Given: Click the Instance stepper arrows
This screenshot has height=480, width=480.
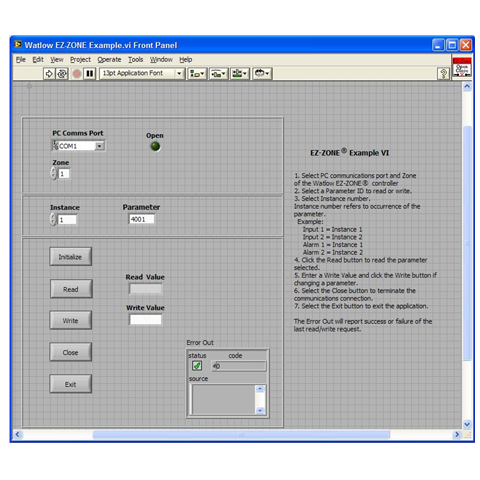Looking at the screenshot, I should tap(53, 219).
